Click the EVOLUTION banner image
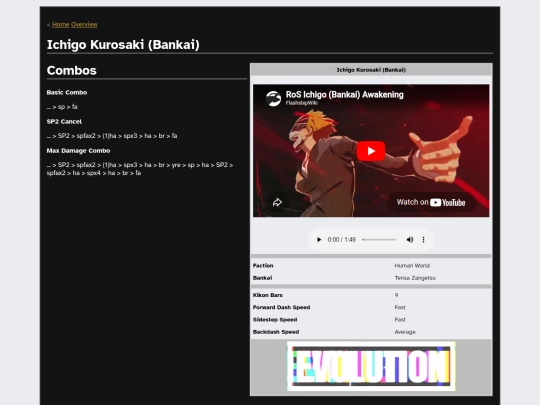Viewport: 540px width, 405px height. (x=371, y=366)
